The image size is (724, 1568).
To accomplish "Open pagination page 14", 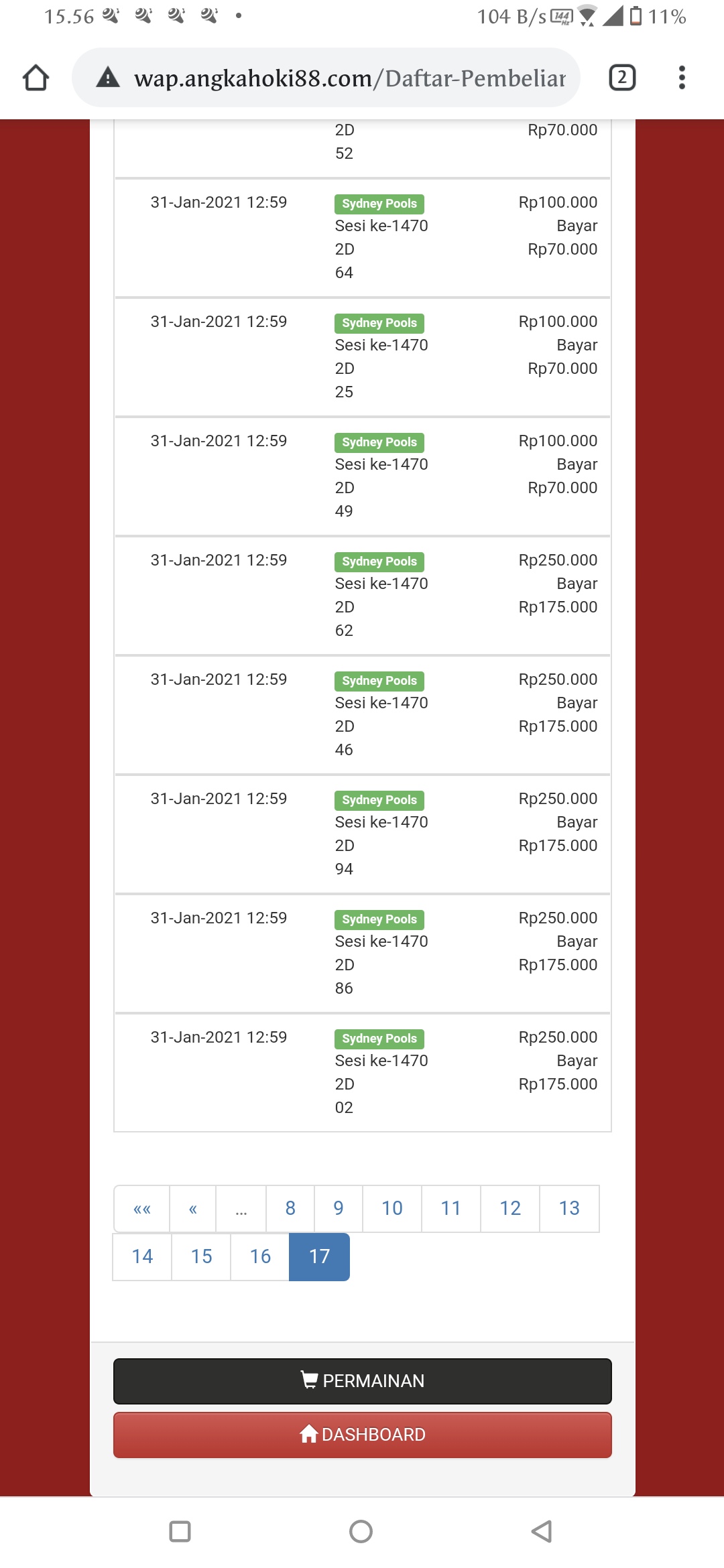I will tap(142, 1256).
